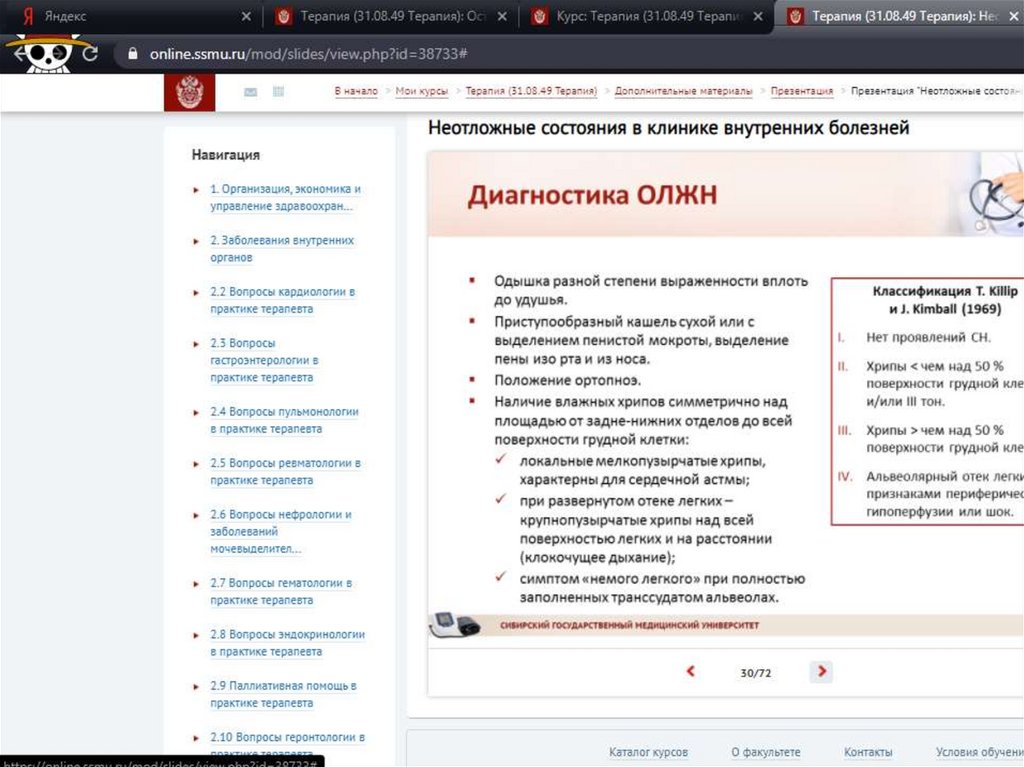Click slide title 'Диагностика ОЛЖН'
The image size is (1024, 767).
[x=592, y=195]
